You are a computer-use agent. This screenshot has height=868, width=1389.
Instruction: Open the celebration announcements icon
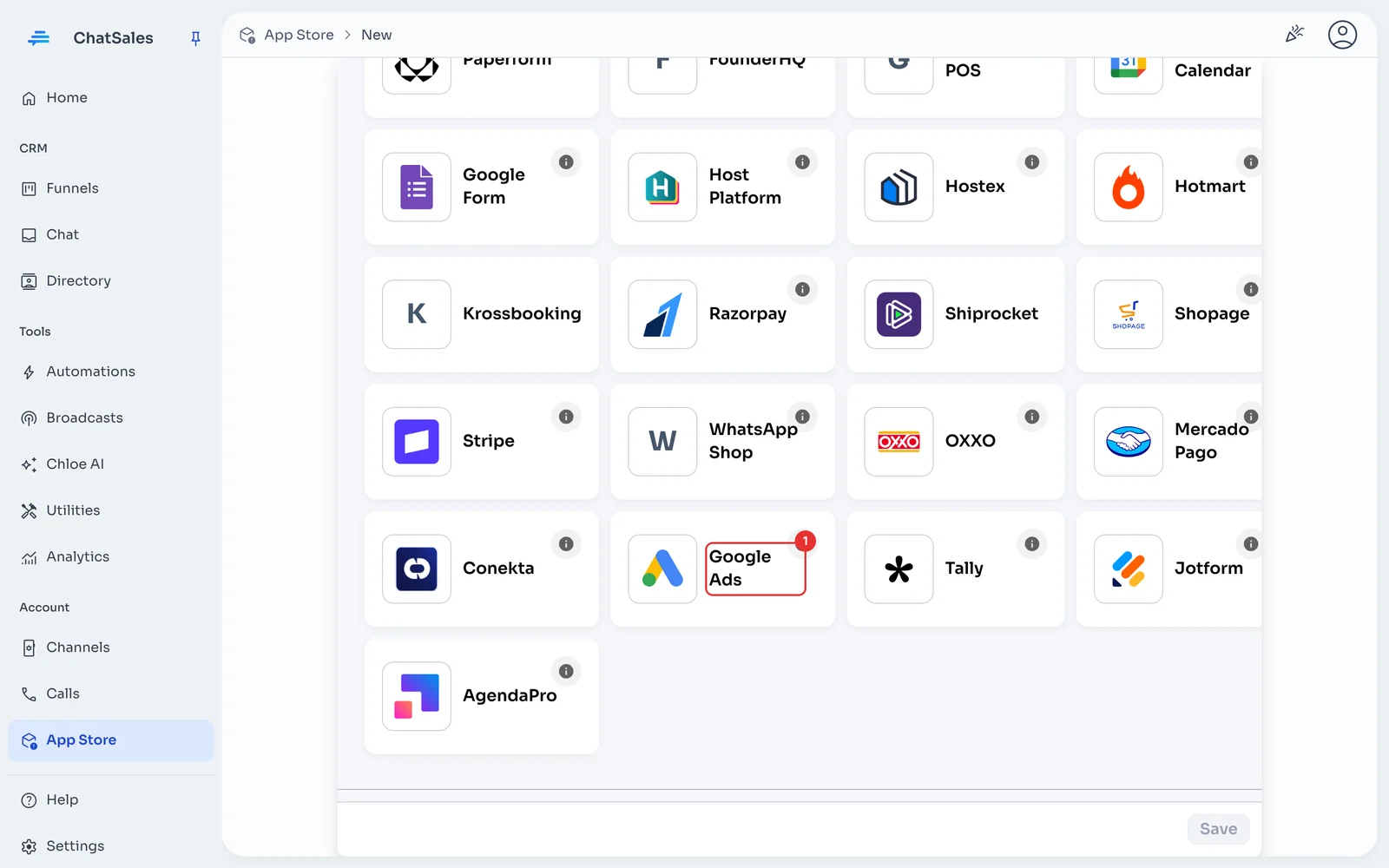pyautogui.click(x=1294, y=35)
